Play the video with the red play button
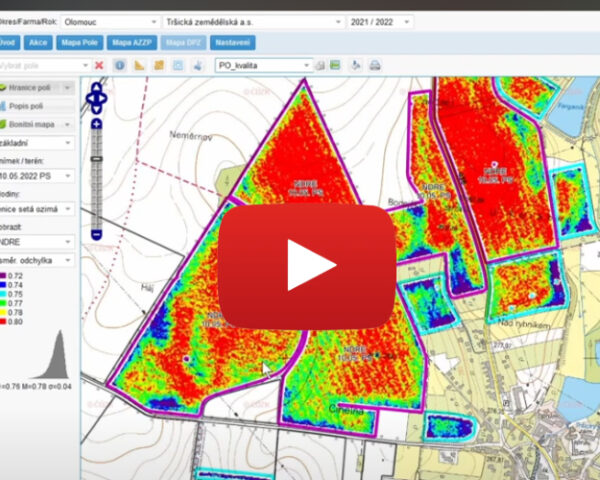 (307, 266)
